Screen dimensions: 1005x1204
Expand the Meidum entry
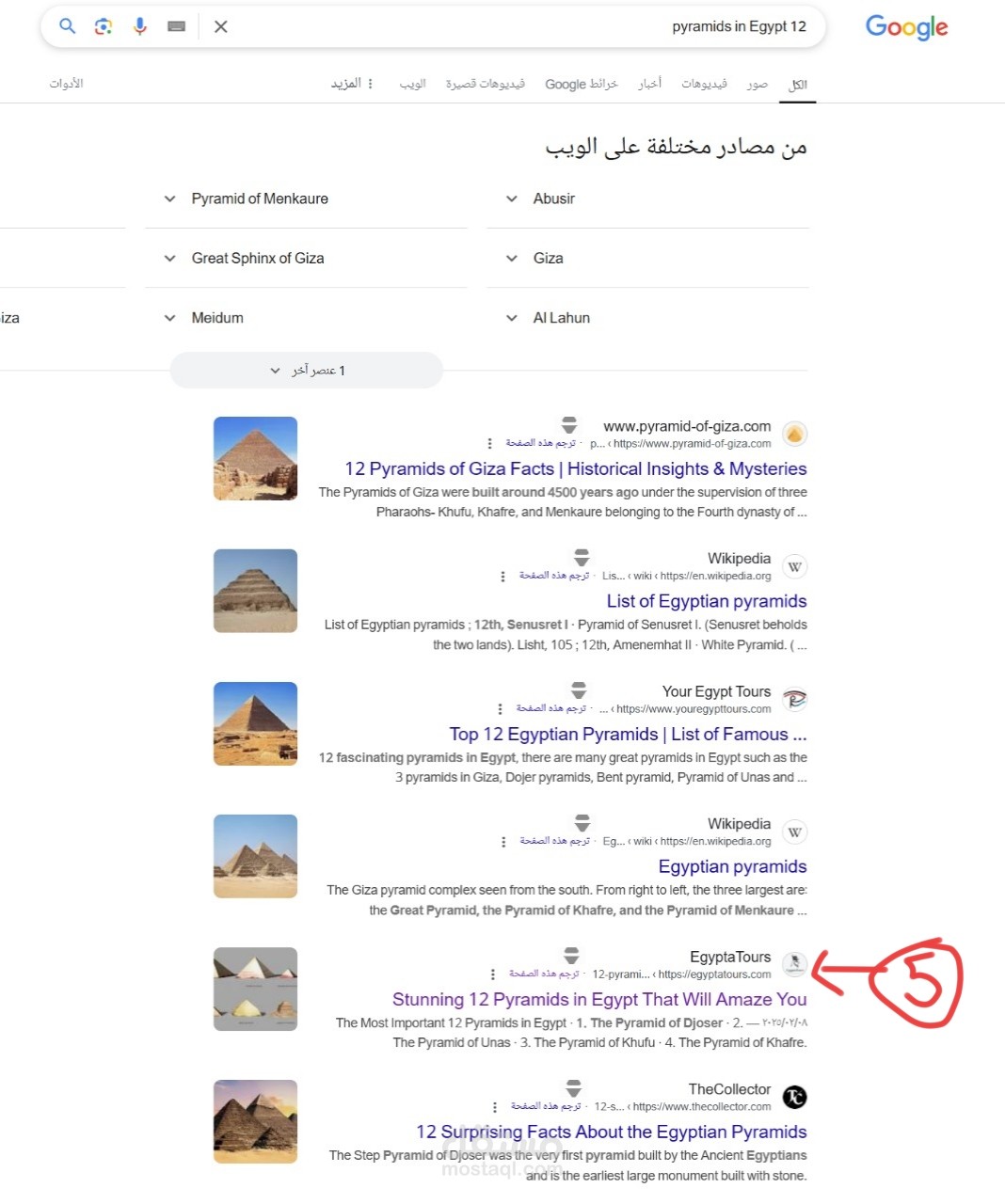pos(306,318)
